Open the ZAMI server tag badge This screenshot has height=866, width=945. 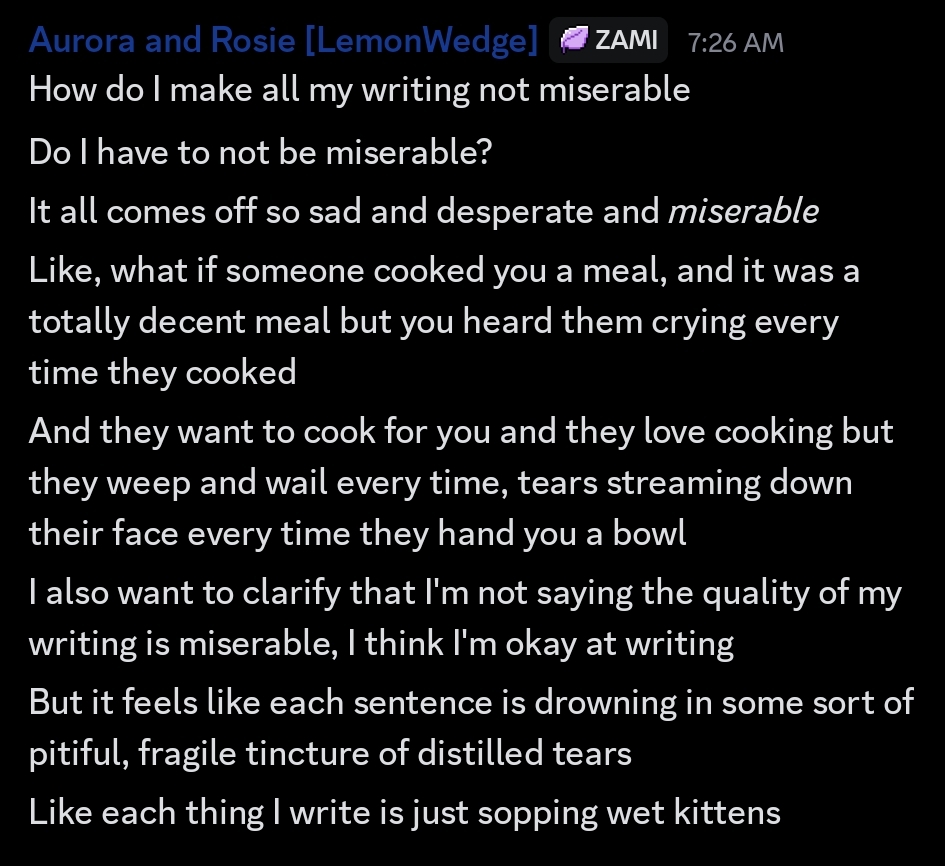608,41
